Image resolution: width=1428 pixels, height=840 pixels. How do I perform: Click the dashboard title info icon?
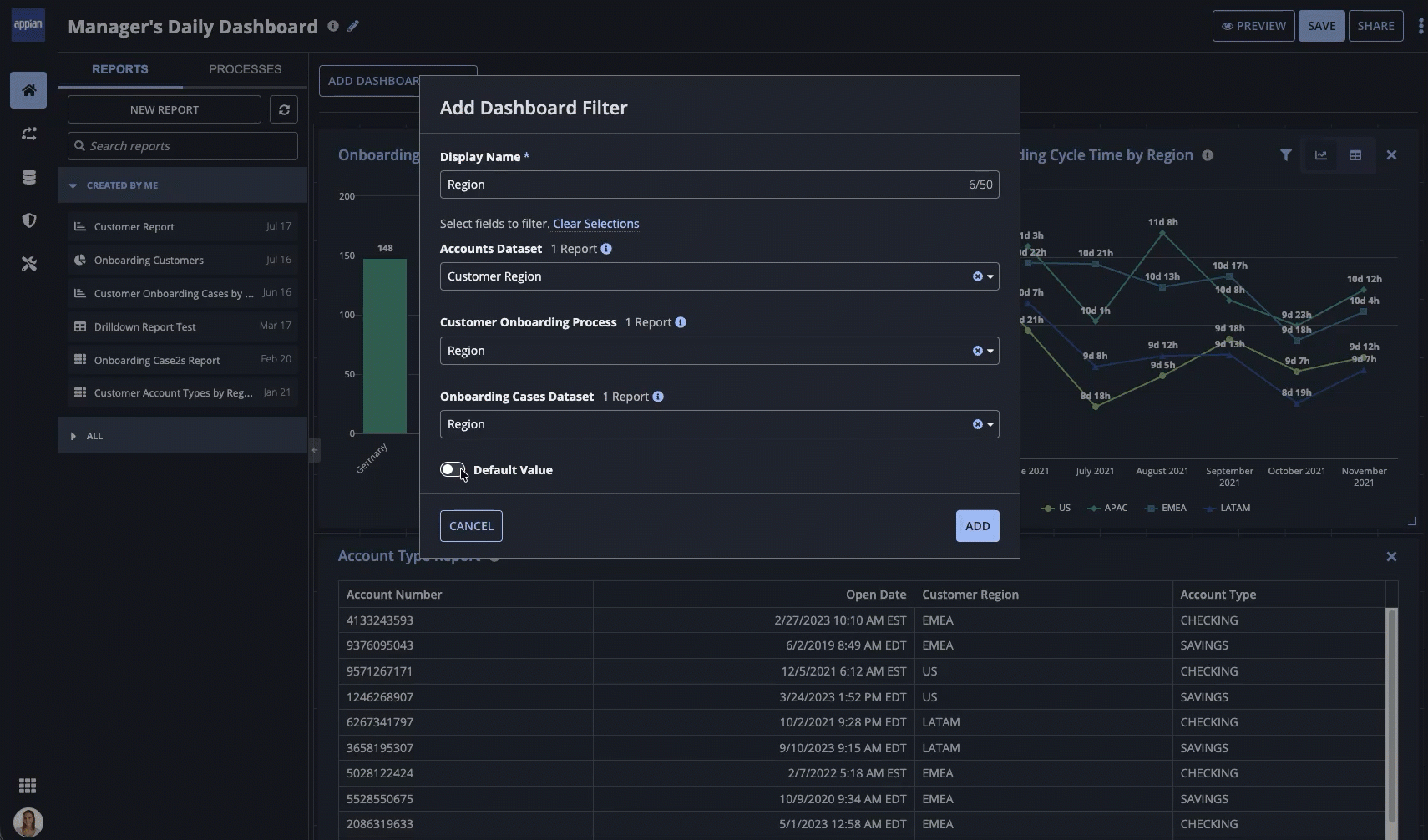[333, 26]
